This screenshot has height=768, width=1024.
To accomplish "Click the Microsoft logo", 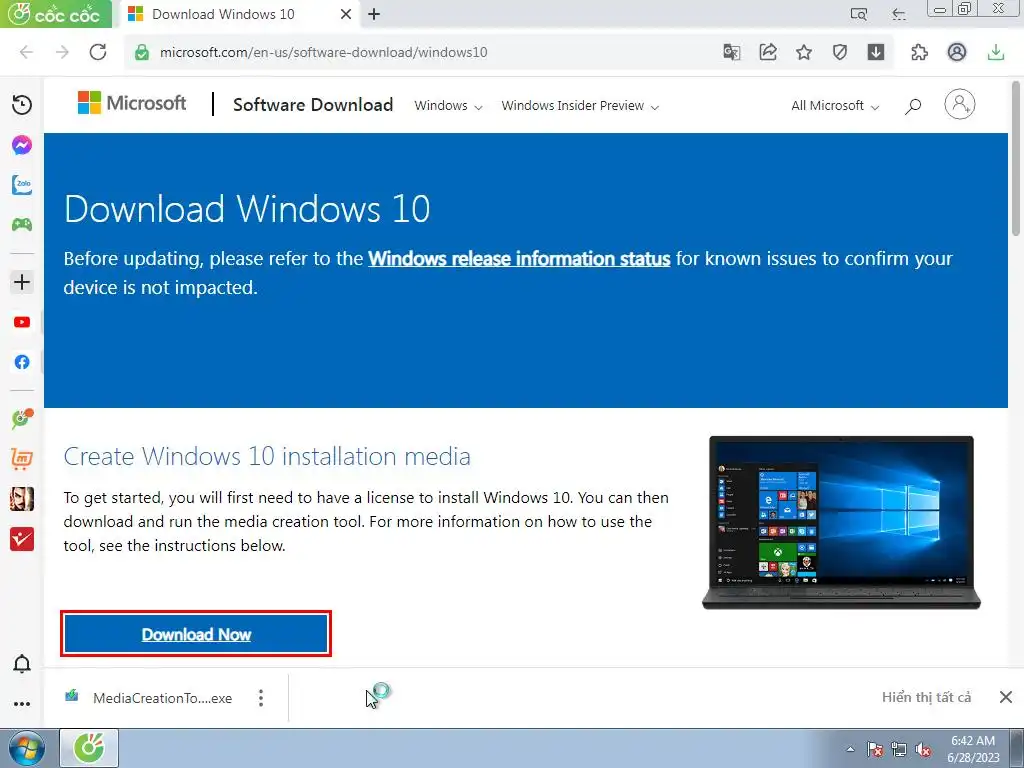I will (132, 103).
